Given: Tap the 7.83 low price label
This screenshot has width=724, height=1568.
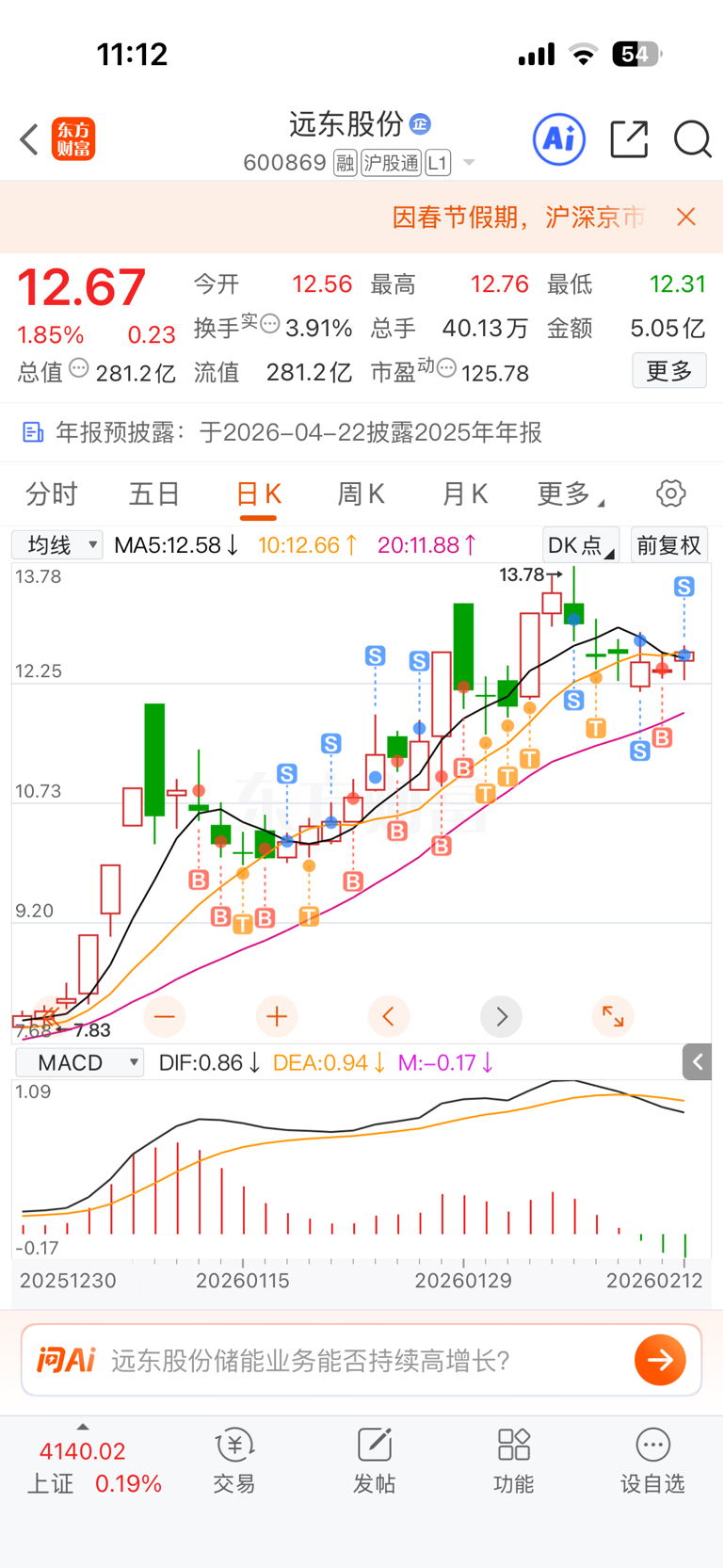Looking at the screenshot, I should pyautogui.click(x=92, y=1030).
